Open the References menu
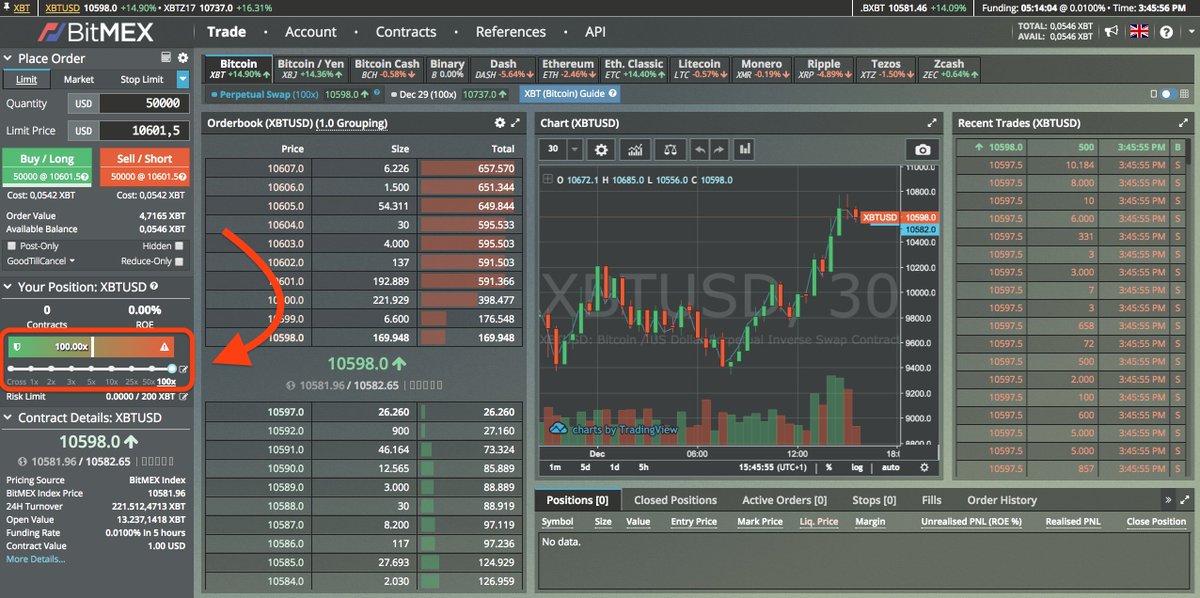The width and height of the screenshot is (1200, 598). click(x=511, y=32)
